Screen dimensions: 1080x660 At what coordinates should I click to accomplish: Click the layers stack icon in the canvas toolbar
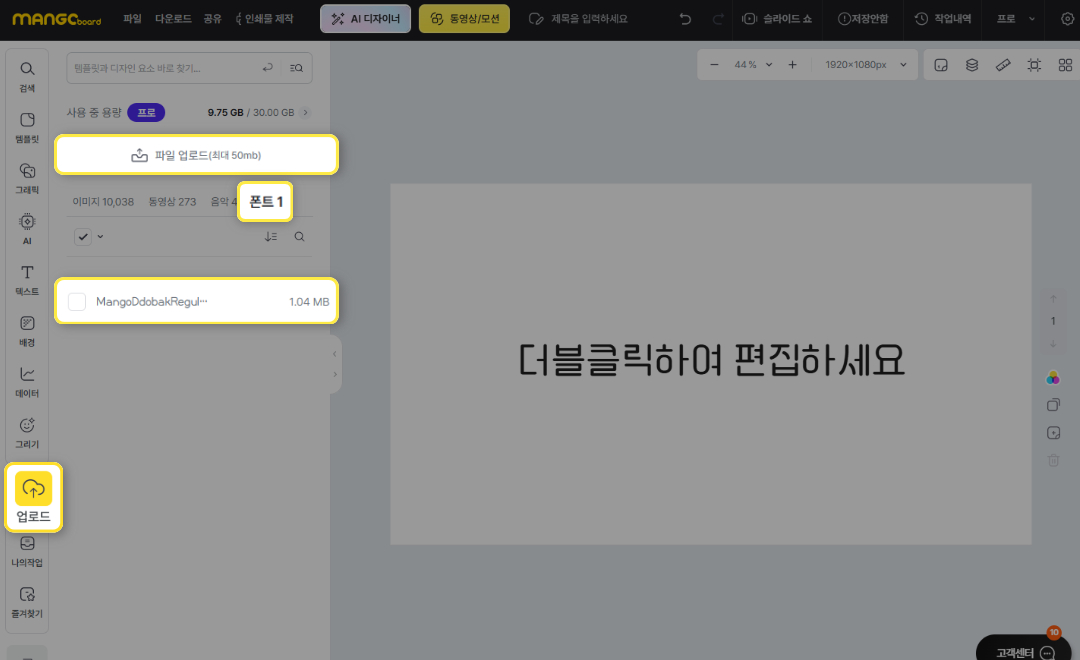click(971, 65)
